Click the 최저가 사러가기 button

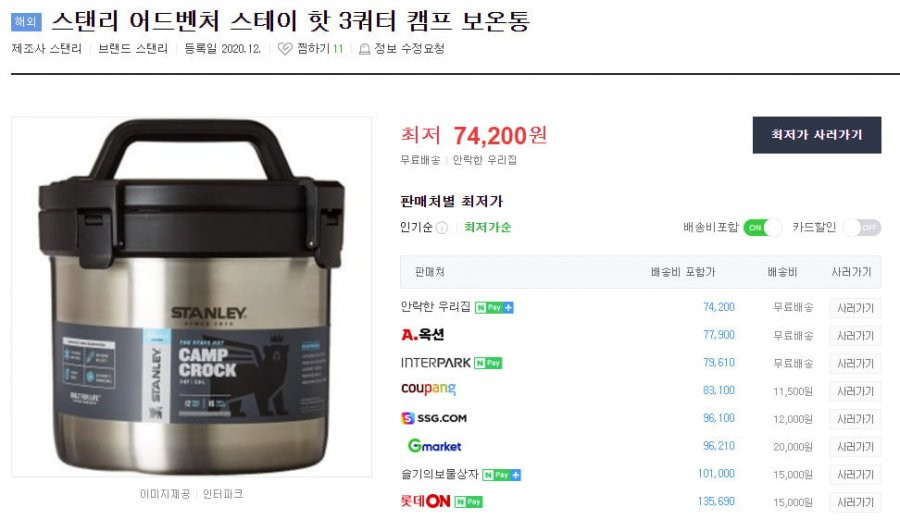pos(816,135)
